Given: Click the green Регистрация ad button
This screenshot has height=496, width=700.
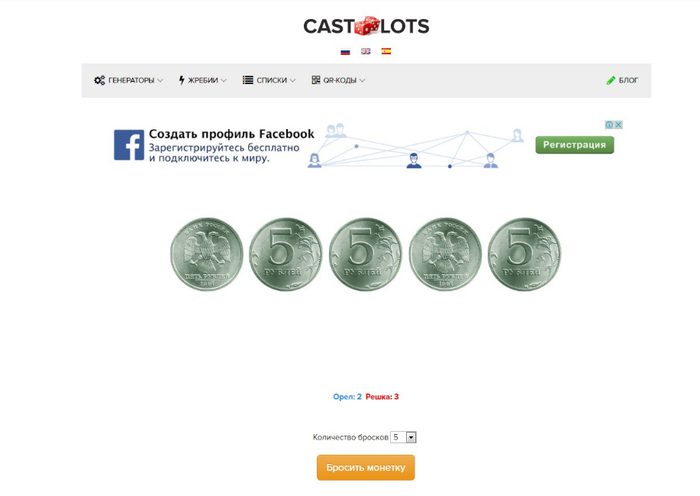Looking at the screenshot, I should pos(574,145).
